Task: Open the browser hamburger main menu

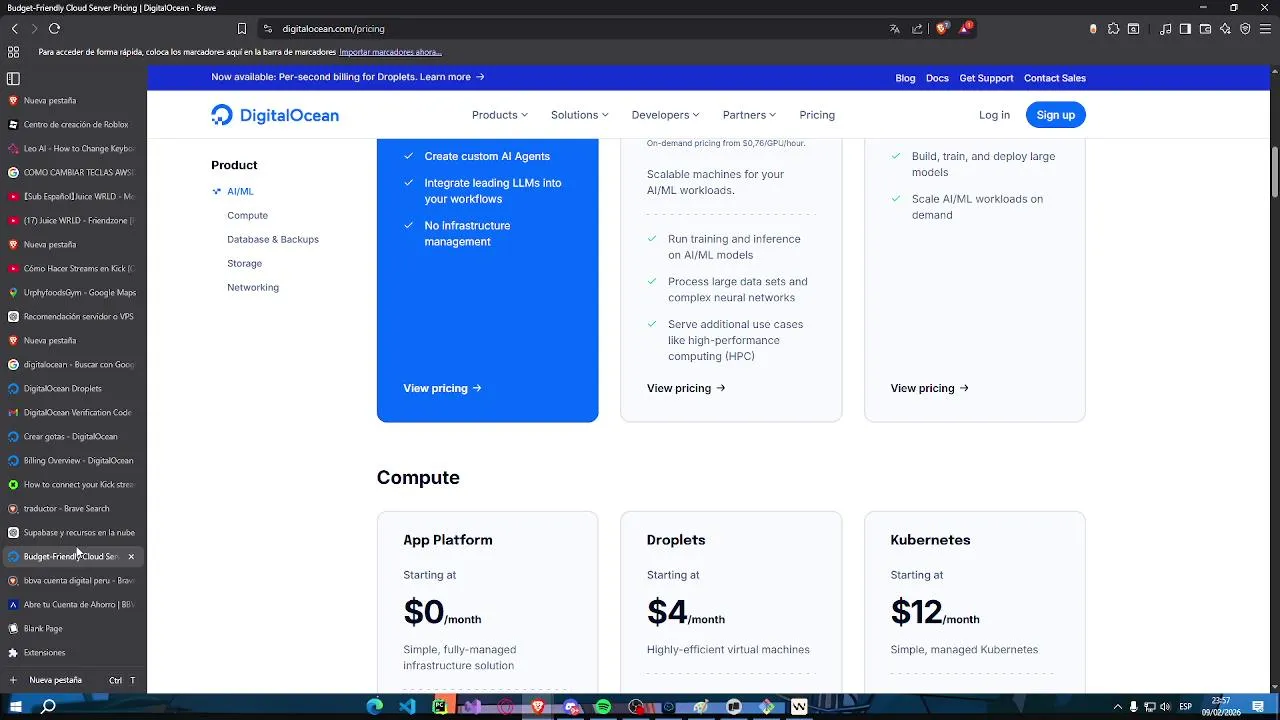Action: 1265,29
